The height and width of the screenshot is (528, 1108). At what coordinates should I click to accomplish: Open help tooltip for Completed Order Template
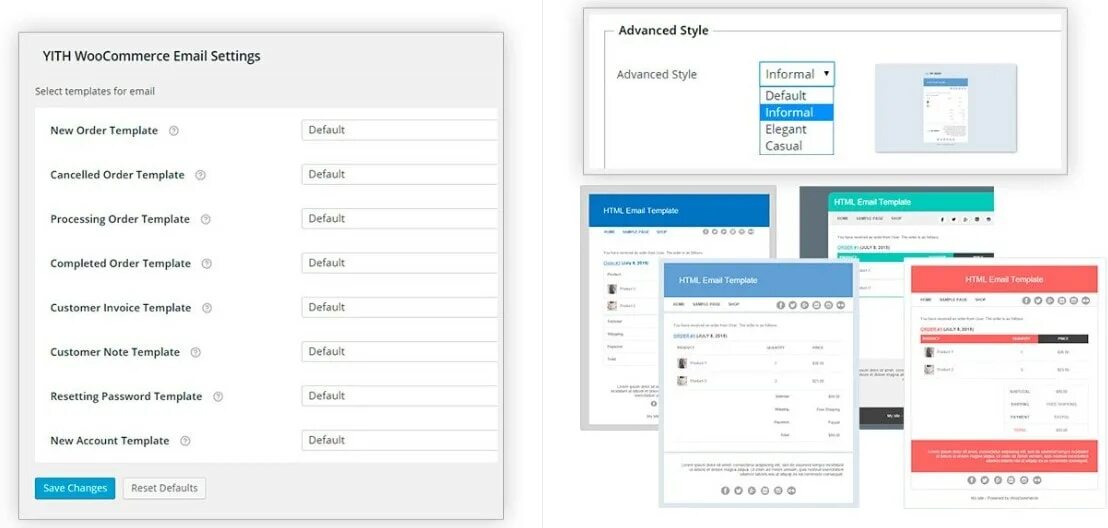(x=206, y=264)
